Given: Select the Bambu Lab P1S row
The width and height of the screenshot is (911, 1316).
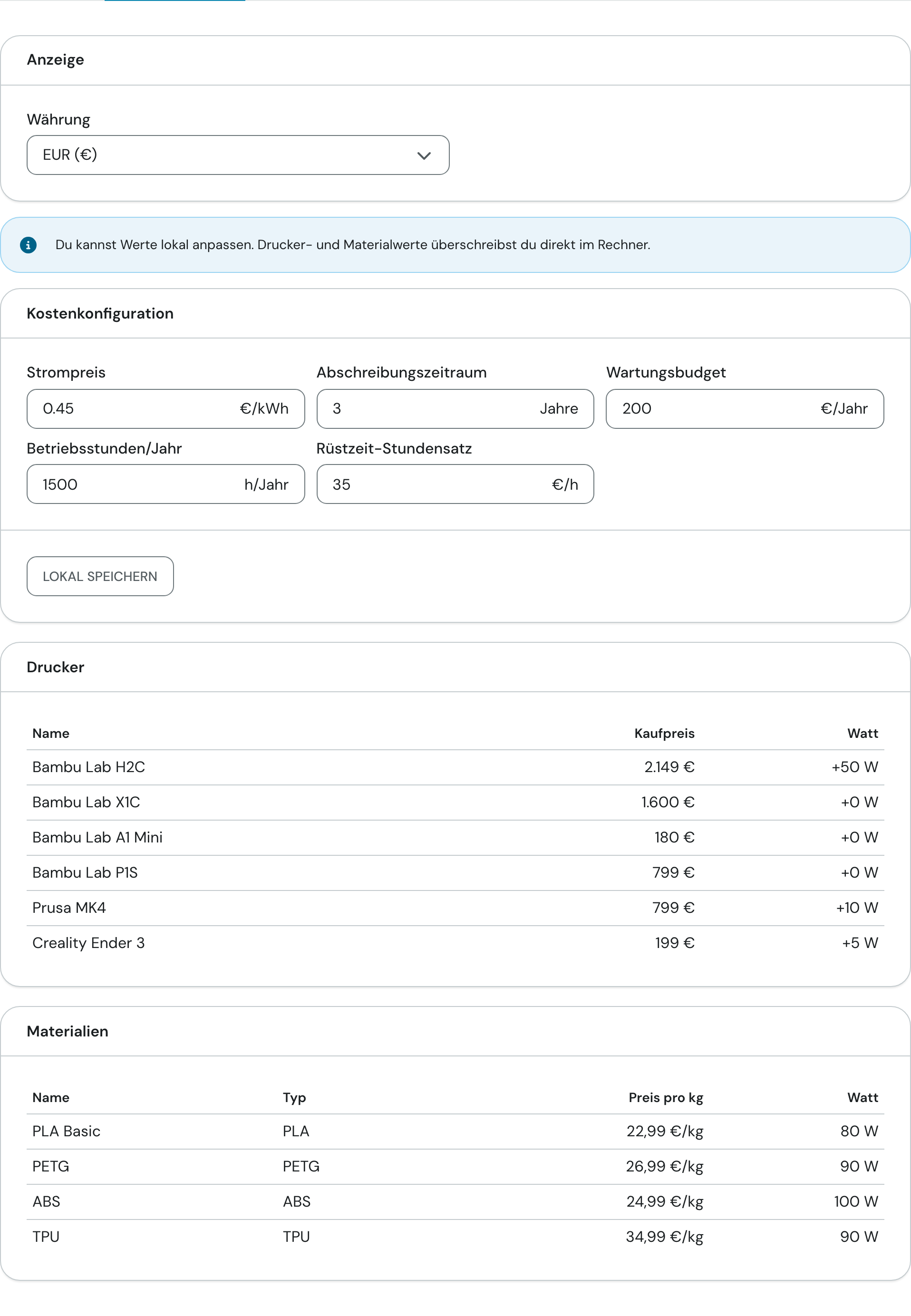Looking at the screenshot, I should pos(455,872).
